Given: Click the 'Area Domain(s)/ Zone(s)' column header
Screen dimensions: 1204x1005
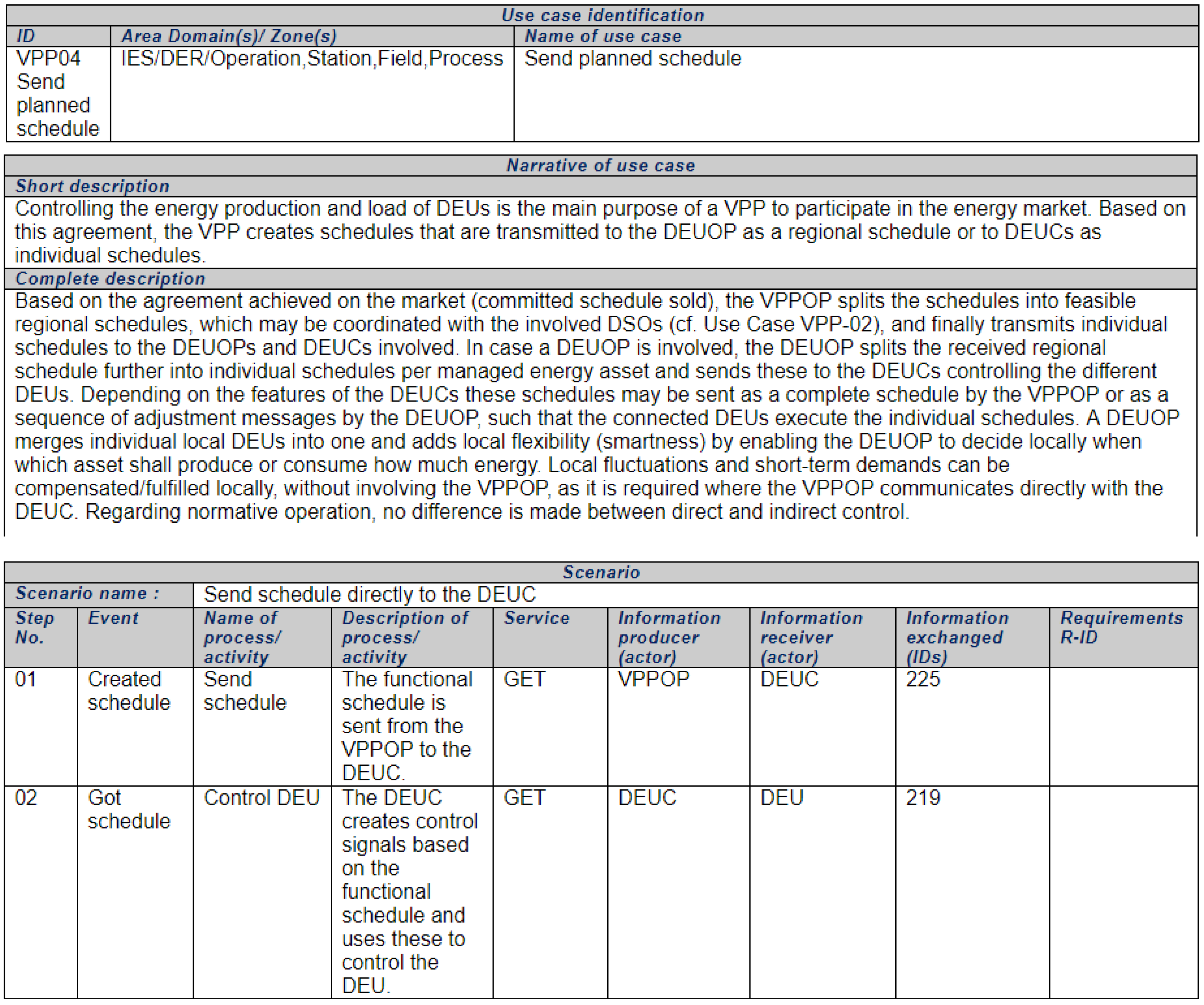Looking at the screenshot, I should [228, 36].
